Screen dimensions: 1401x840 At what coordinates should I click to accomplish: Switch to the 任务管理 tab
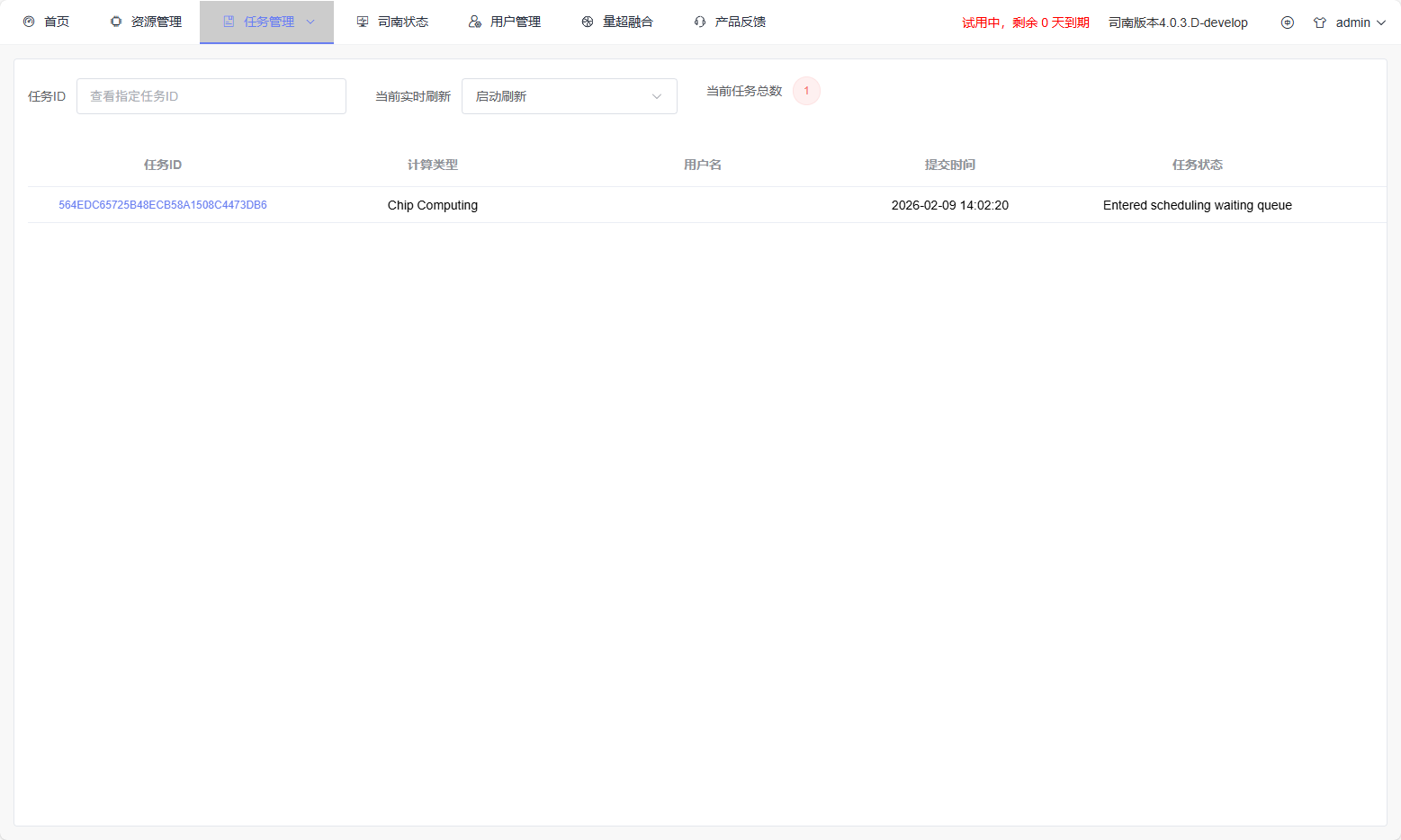click(x=268, y=22)
